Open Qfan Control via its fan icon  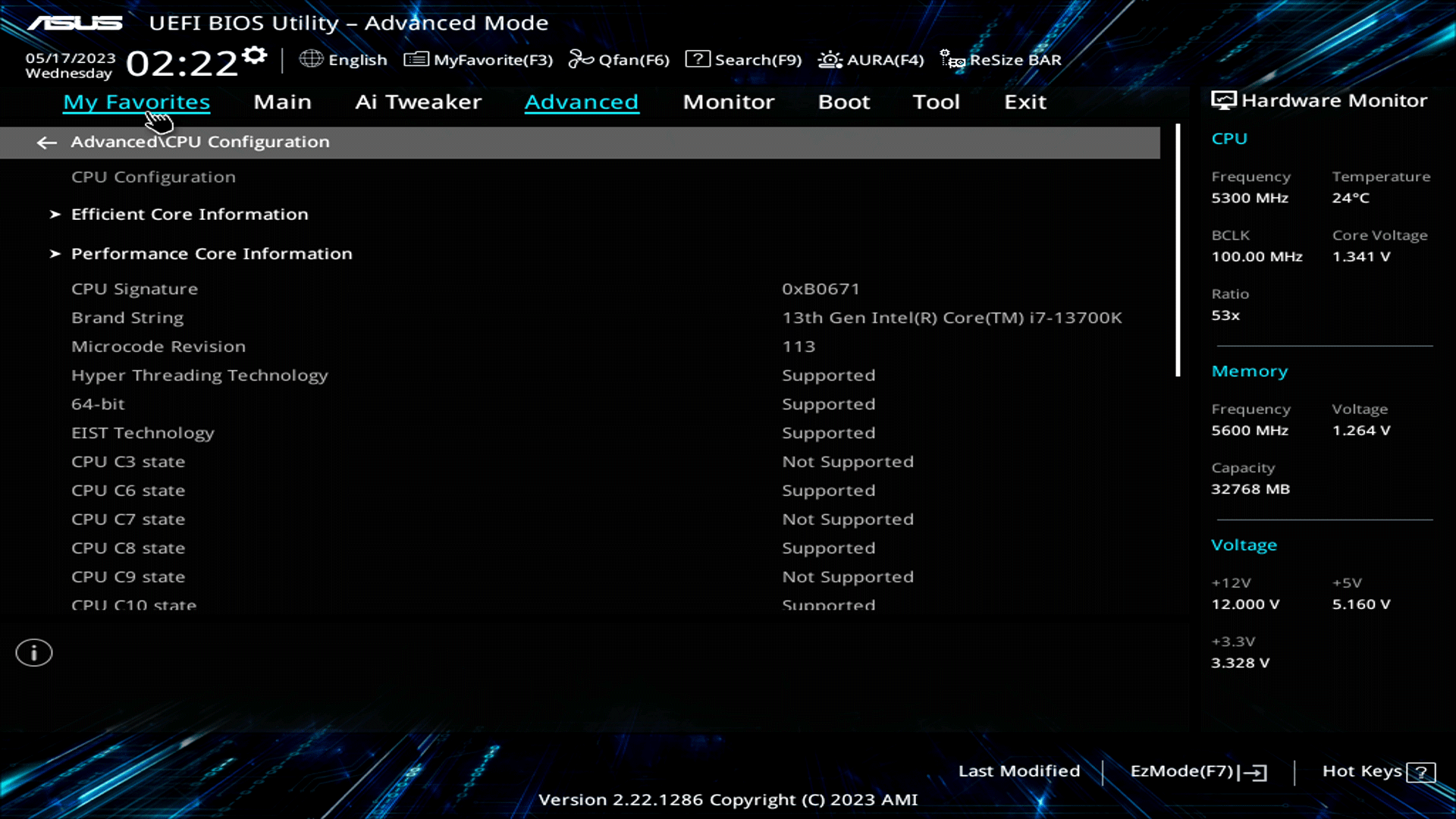pos(581,58)
